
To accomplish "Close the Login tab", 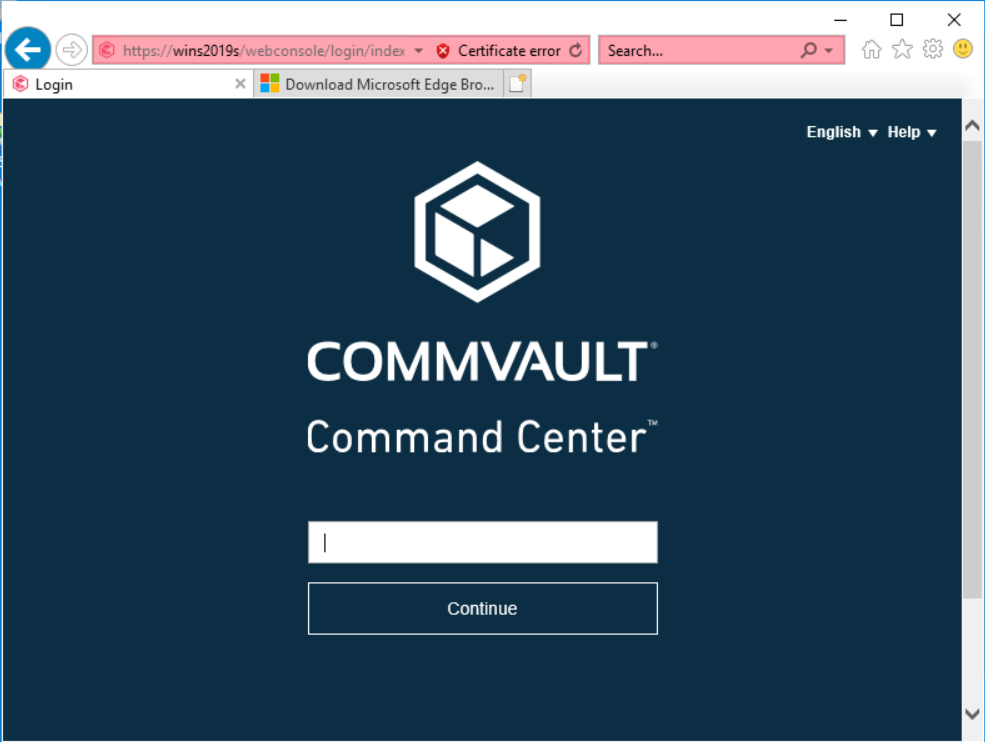I will coord(240,84).
